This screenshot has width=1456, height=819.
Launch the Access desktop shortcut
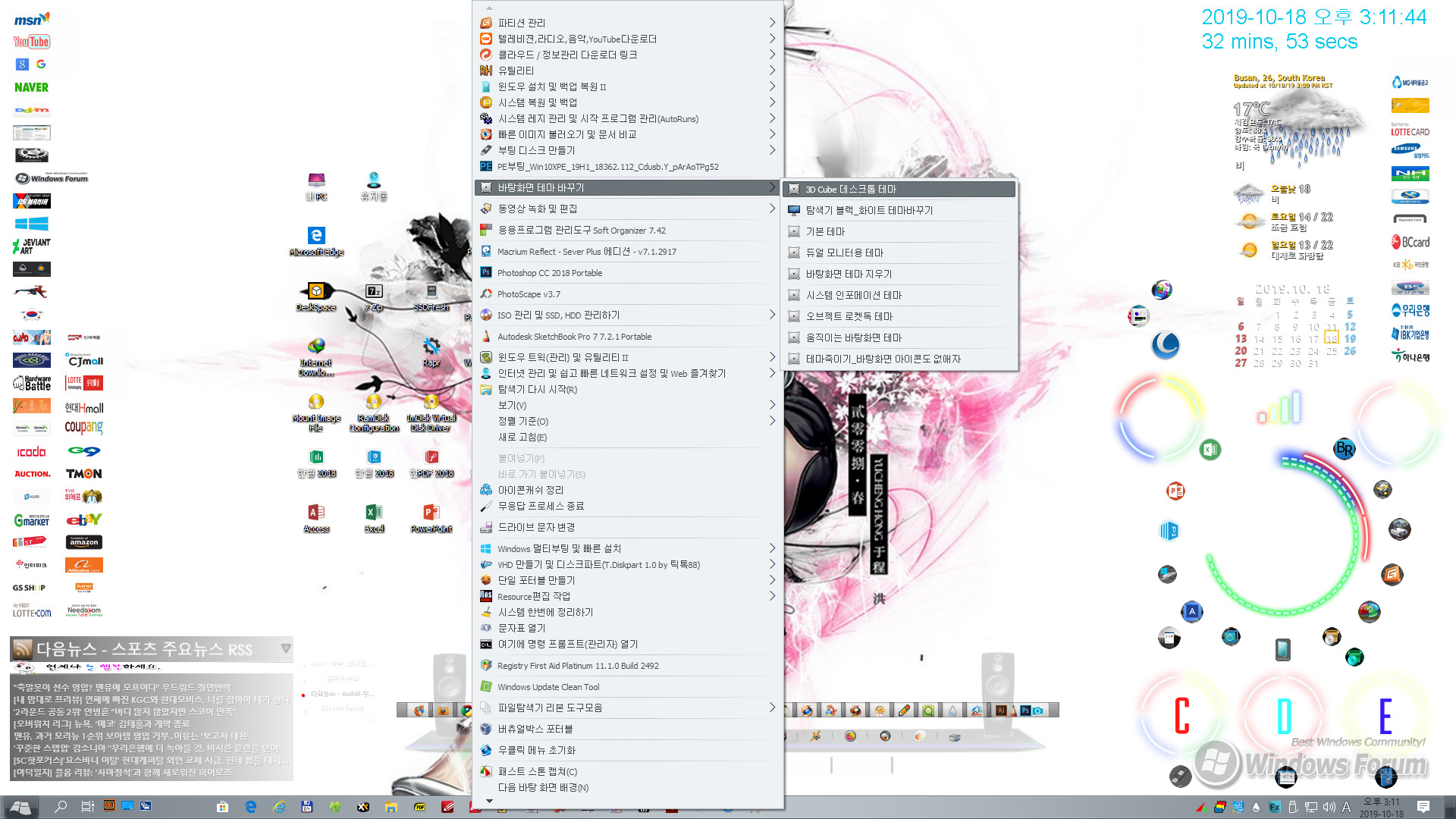click(x=316, y=518)
